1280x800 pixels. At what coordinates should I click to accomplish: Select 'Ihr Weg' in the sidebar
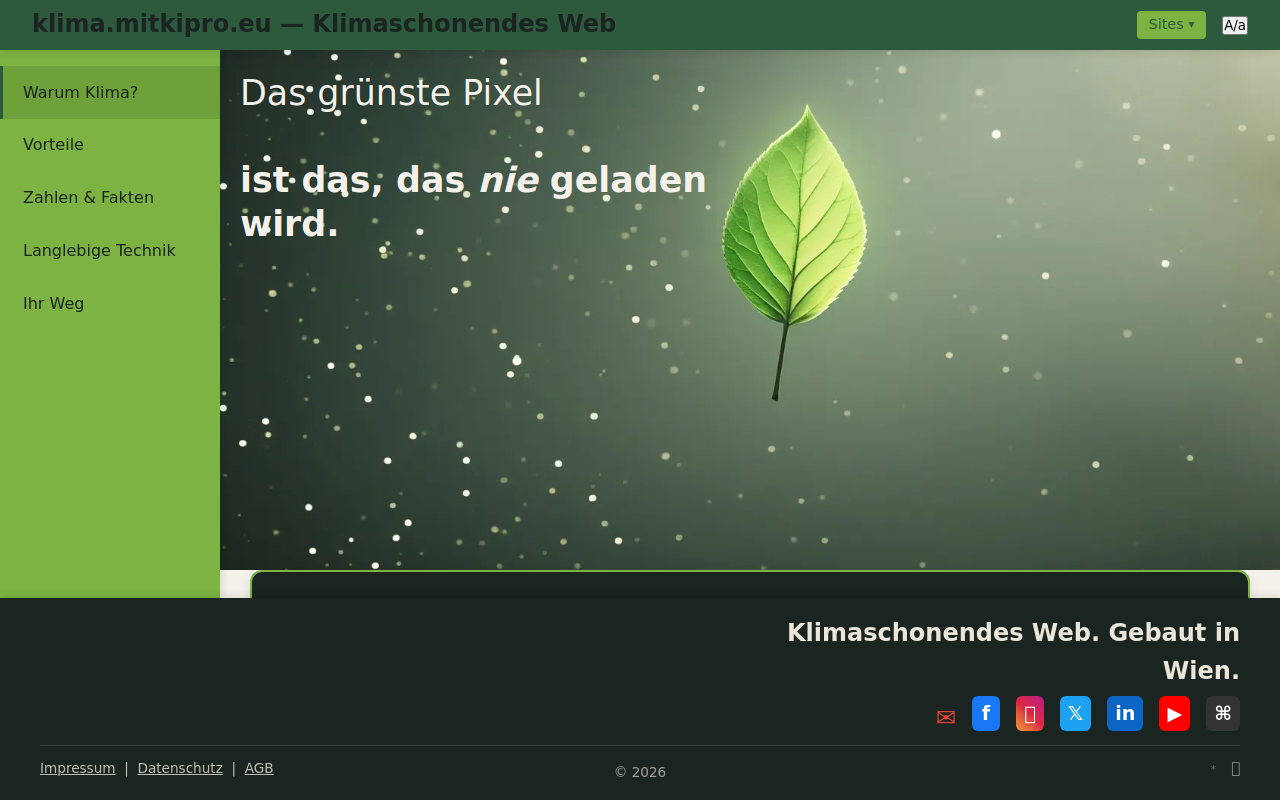tap(110, 304)
